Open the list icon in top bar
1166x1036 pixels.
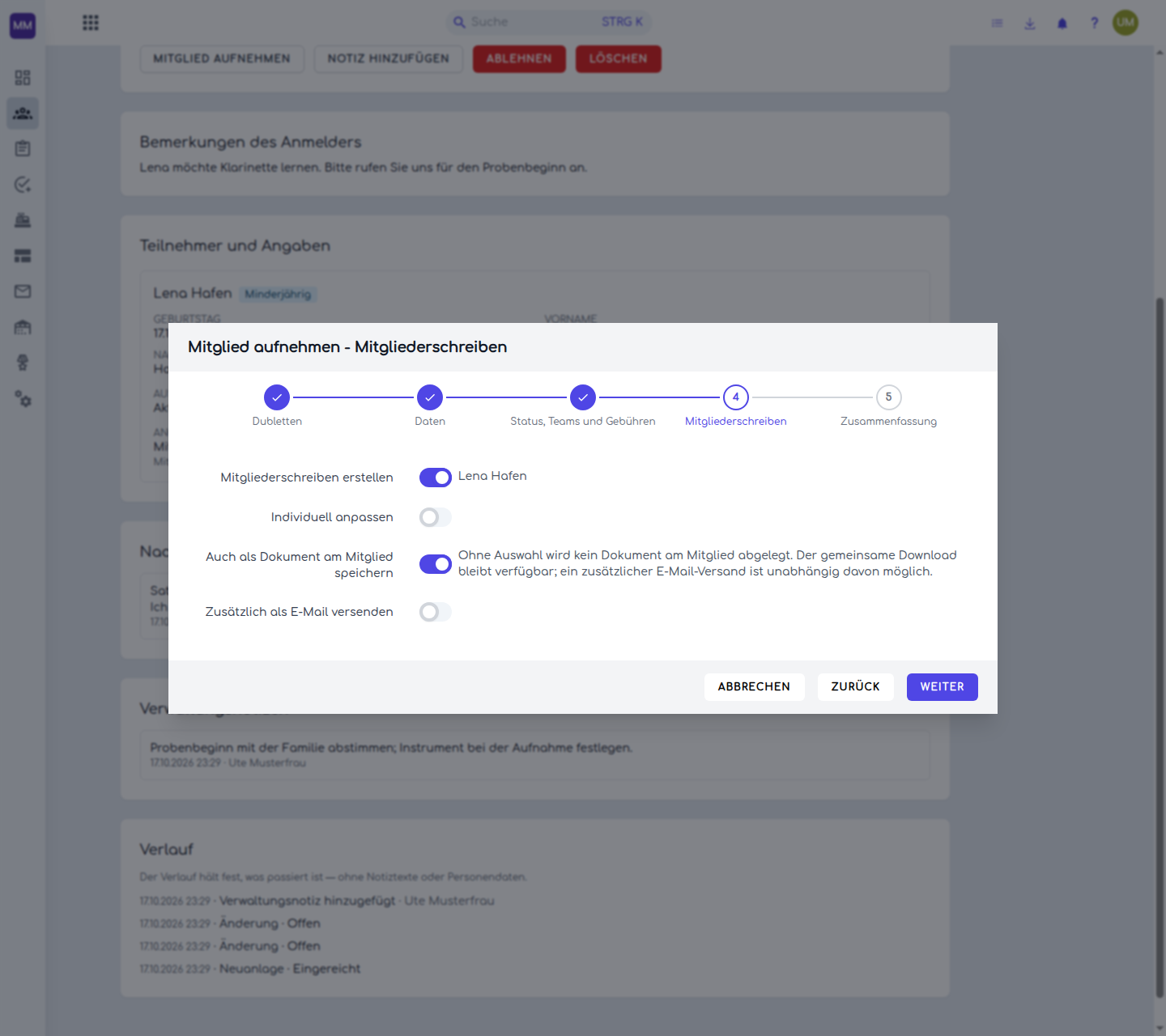click(x=998, y=23)
